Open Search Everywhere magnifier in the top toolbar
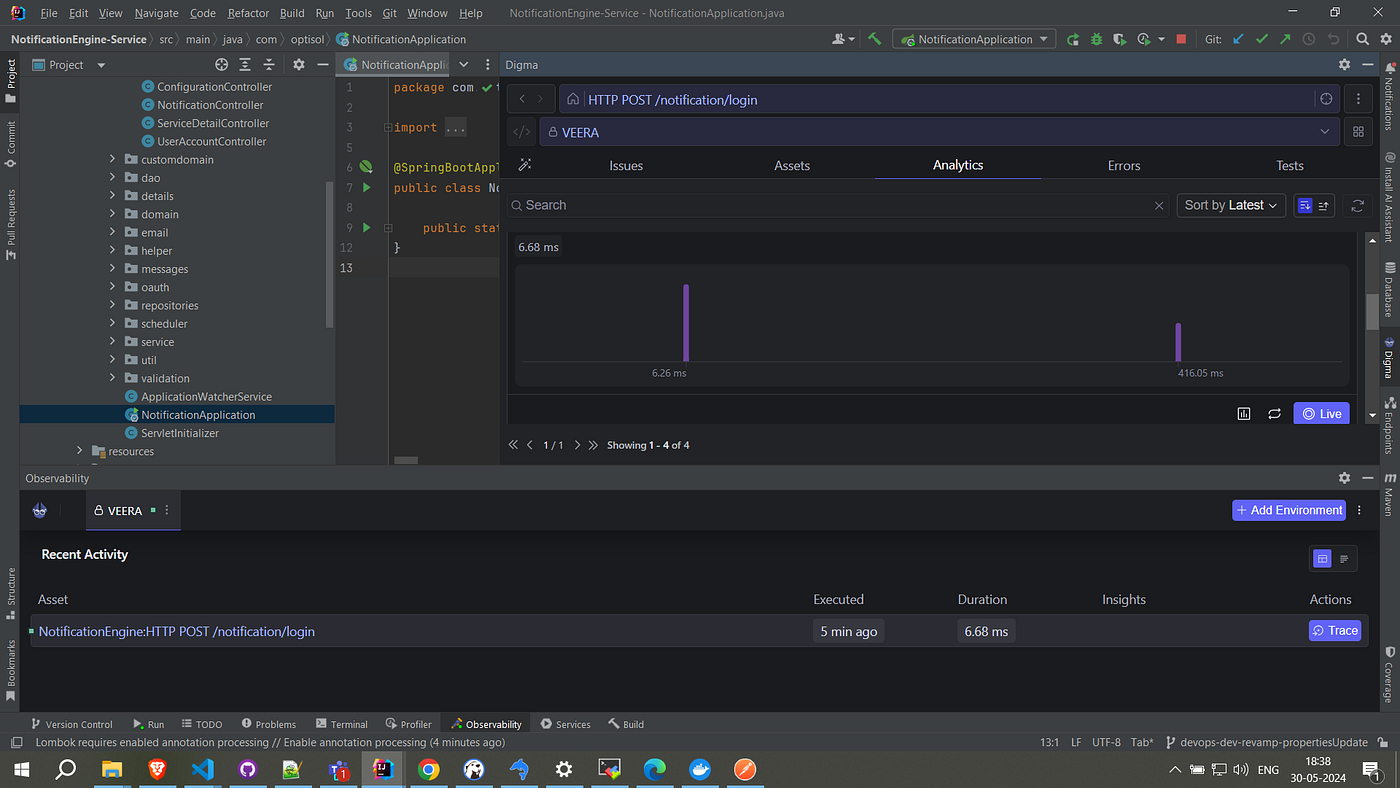The width and height of the screenshot is (1400, 788). [x=1362, y=39]
